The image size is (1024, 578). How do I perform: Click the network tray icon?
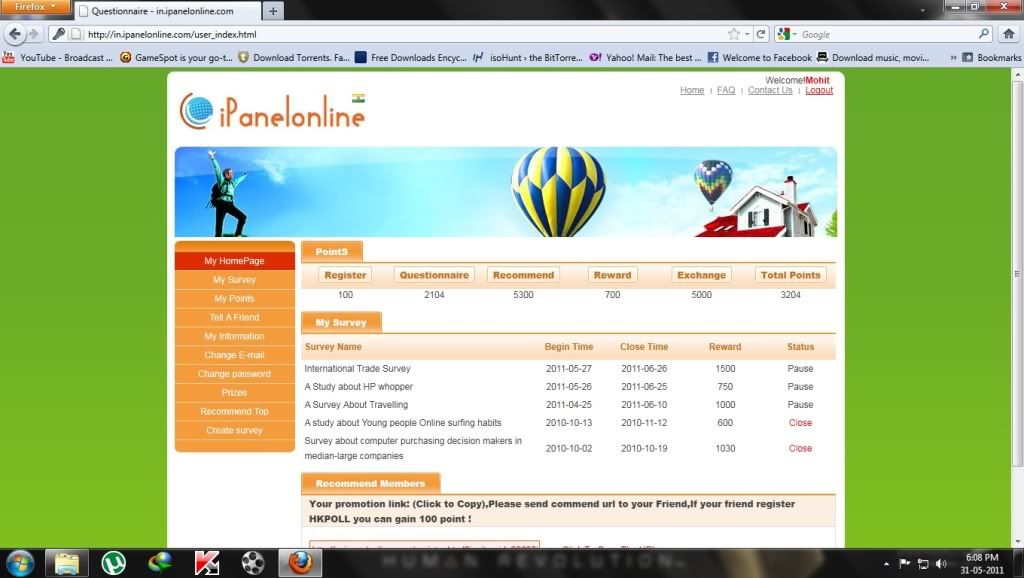tap(923, 564)
